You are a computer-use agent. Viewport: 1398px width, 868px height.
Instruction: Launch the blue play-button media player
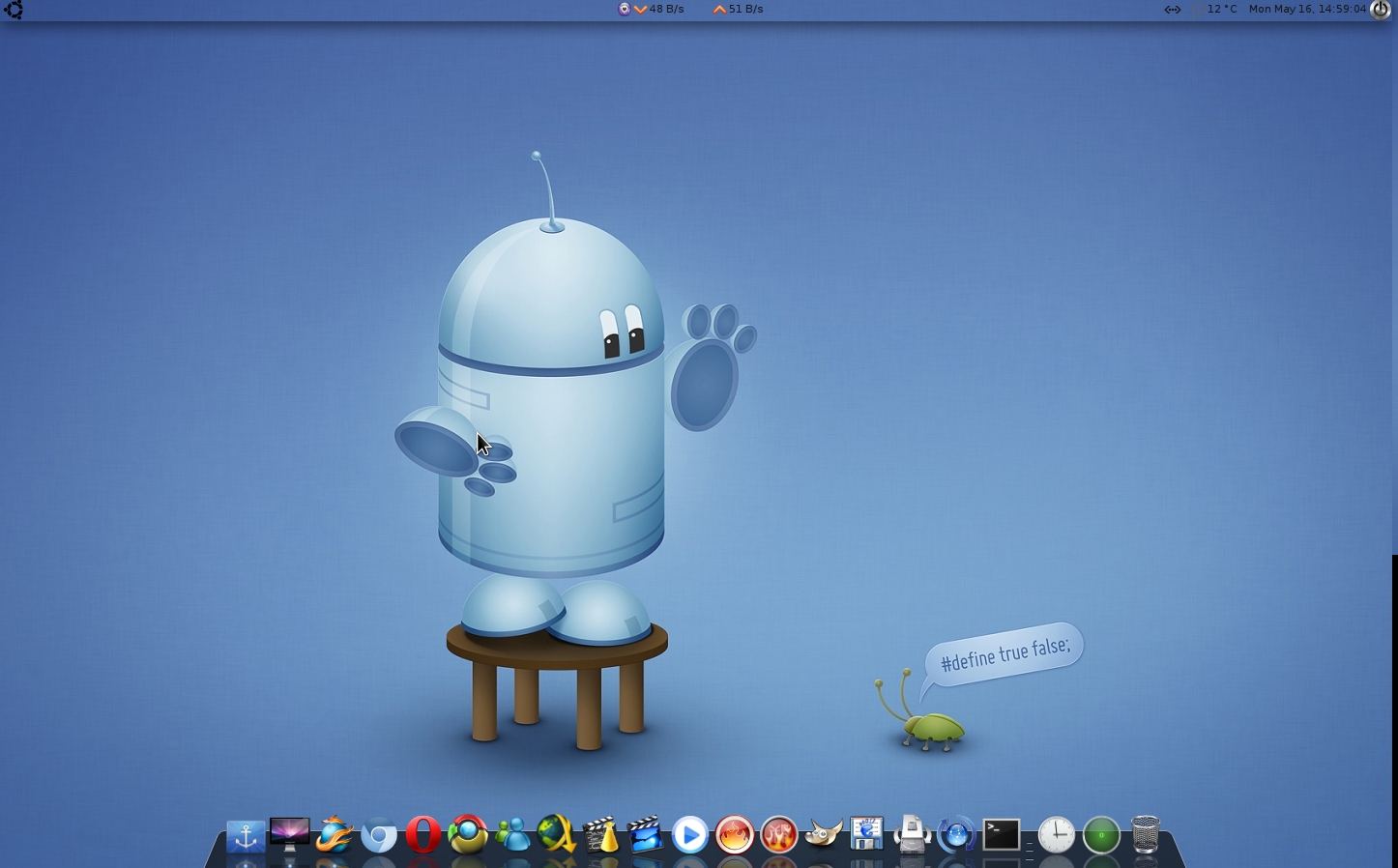(689, 835)
